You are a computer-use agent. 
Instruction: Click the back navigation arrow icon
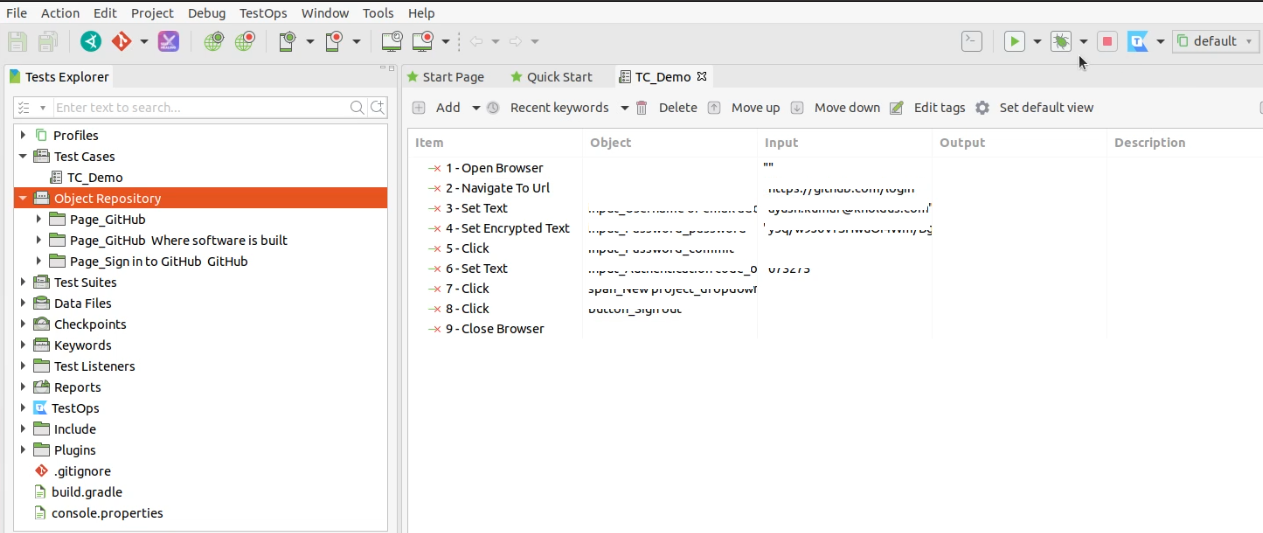pos(476,42)
